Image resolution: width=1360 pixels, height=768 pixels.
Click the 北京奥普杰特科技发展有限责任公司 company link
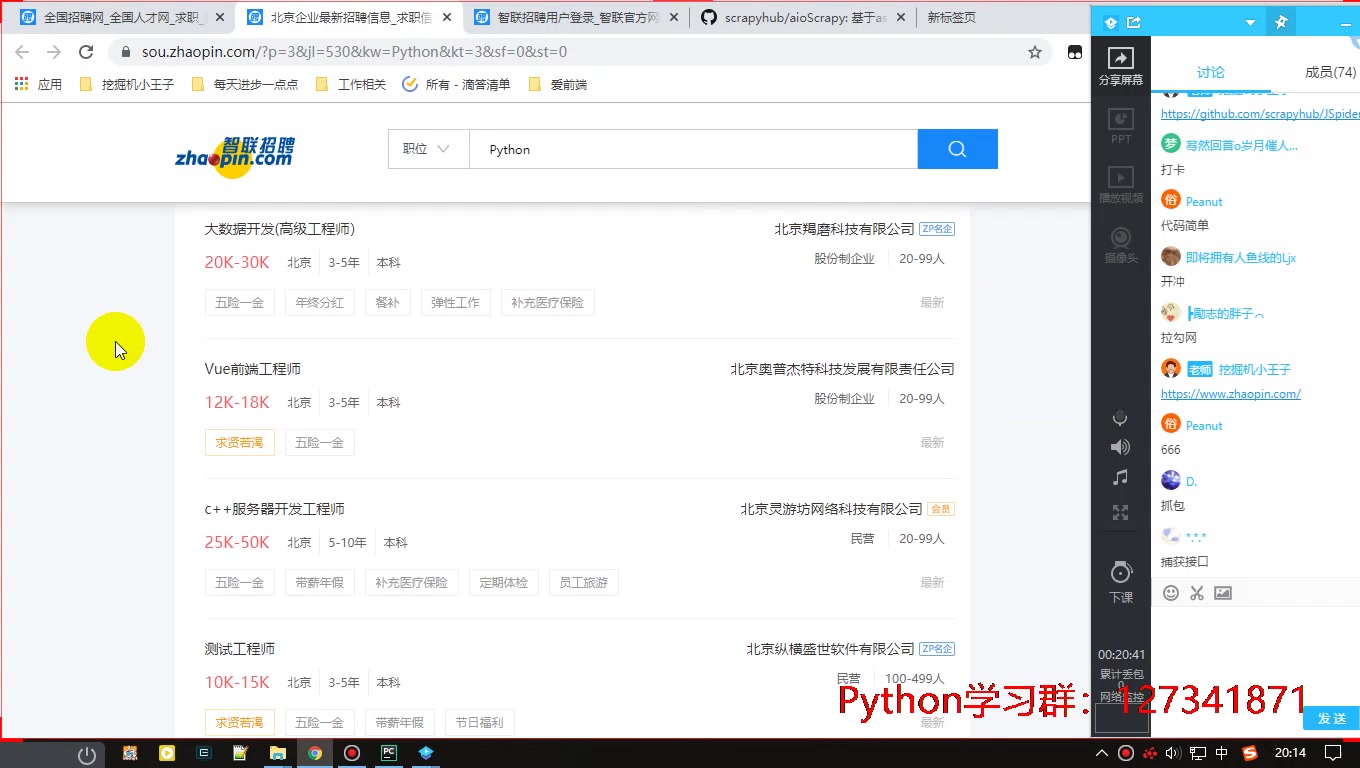click(842, 369)
